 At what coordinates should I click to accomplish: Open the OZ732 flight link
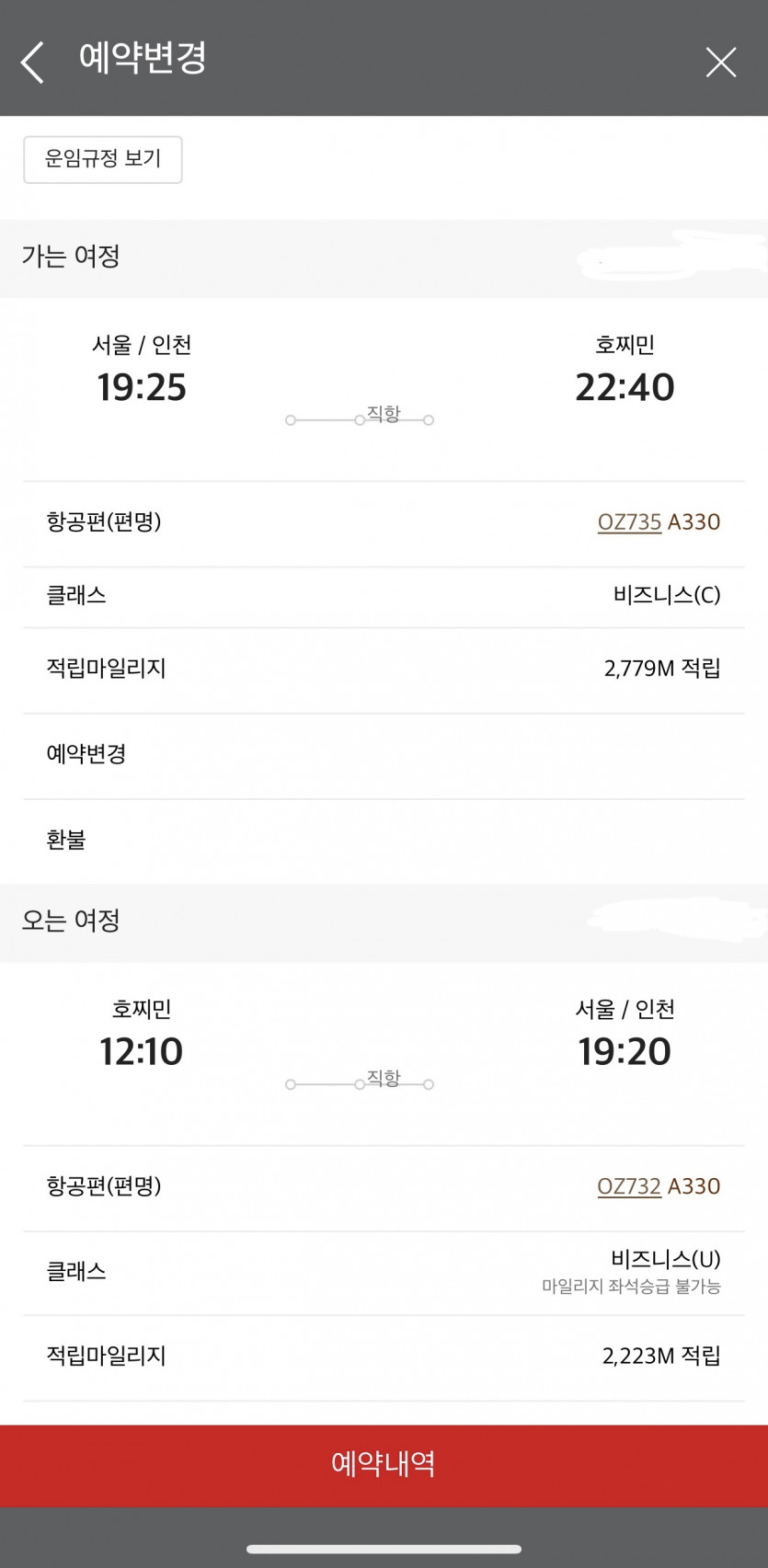(x=629, y=1186)
